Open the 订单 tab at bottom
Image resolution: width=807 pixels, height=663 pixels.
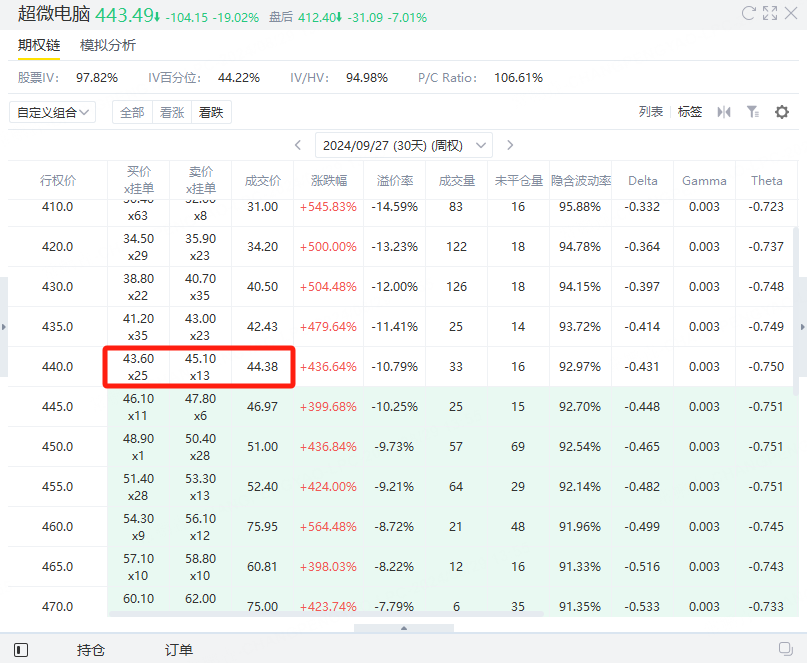pyautogui.click(x=179, y=650)
